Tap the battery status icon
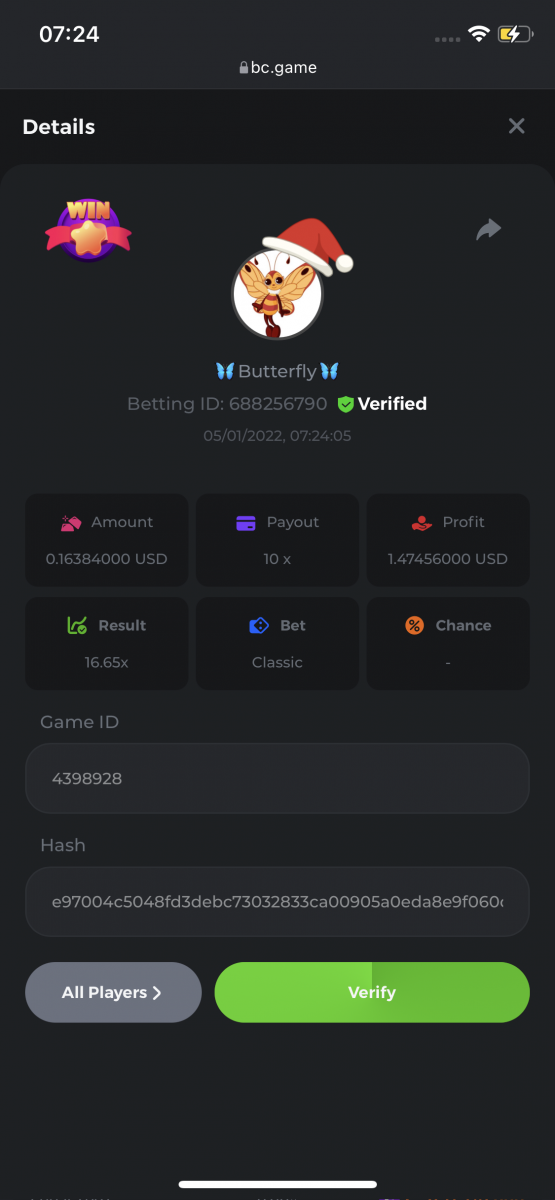This screenshot has height=1200, width=555. click(516, 34)
